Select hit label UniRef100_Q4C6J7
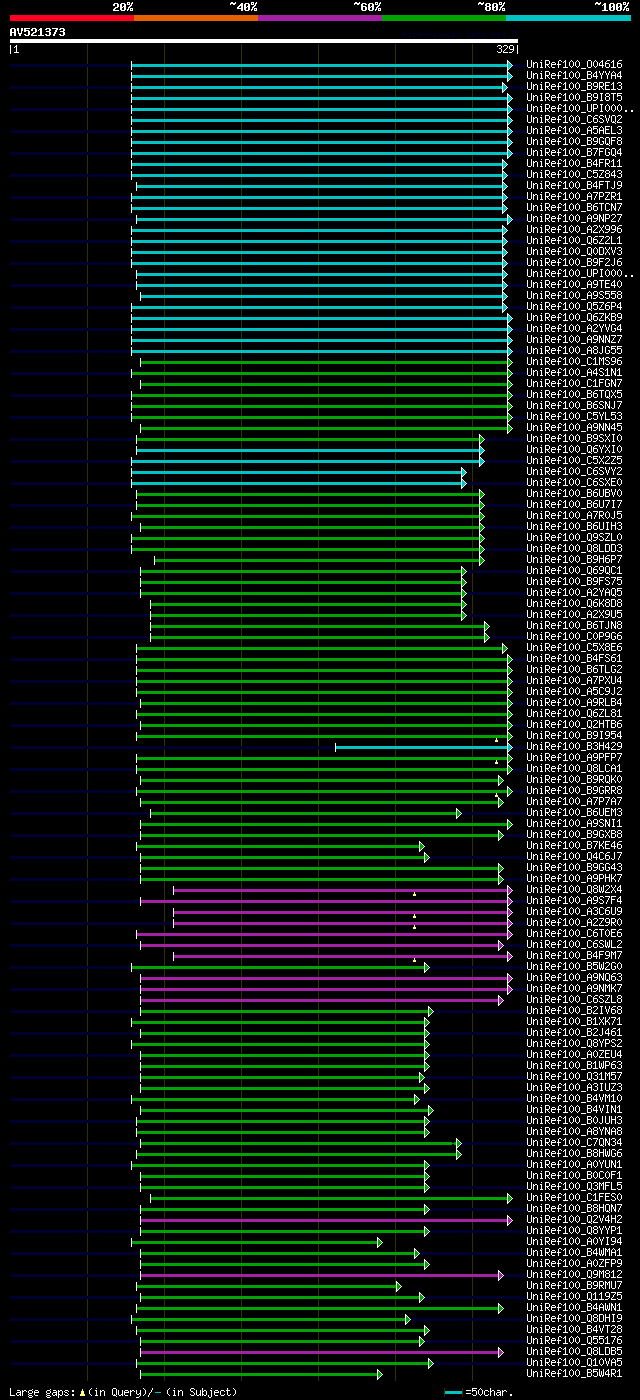The width and height of the screenshot is (640, 1400). click(574, 856)
